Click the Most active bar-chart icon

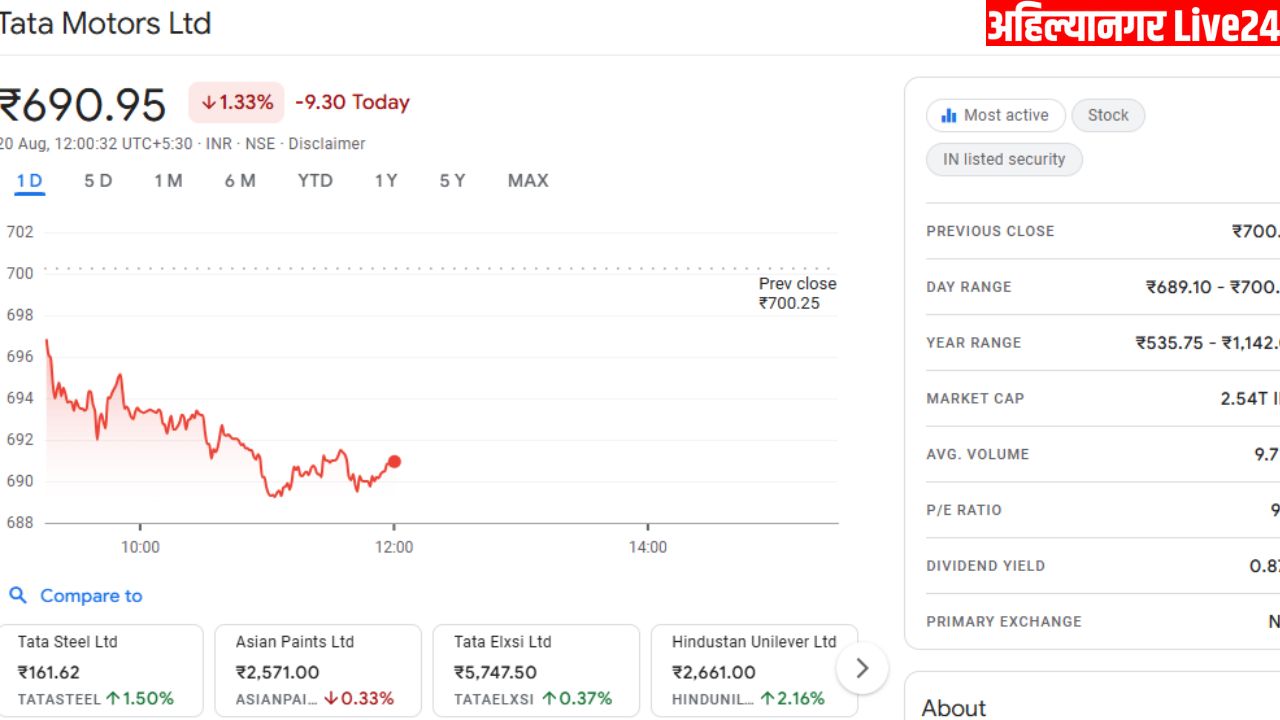pos(949,115)
